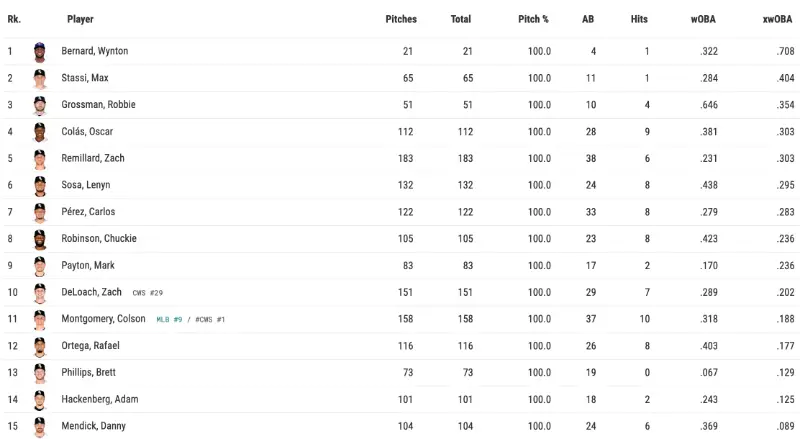The height and width of the screenshot is (439, 800).
Task: Click Oscar Colás's player headshot
Action: pyautogui.click(x=40, y=131)
